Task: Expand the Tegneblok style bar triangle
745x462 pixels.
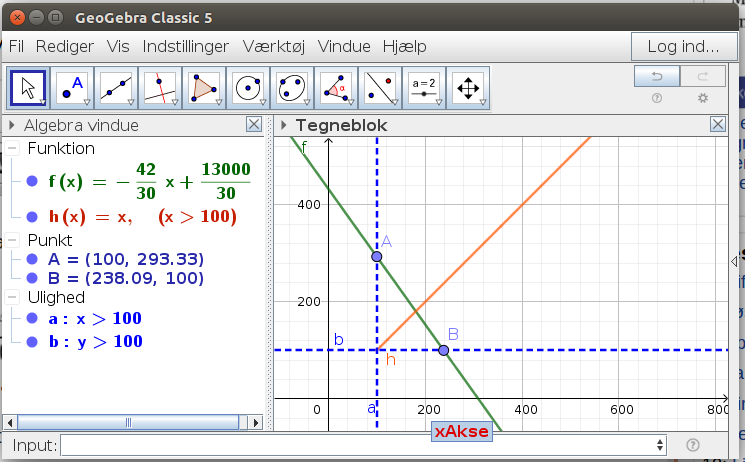Action: pos(284,125)
